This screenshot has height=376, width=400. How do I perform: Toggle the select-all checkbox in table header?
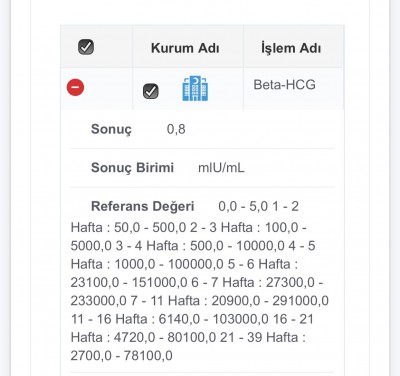(86, 47)
